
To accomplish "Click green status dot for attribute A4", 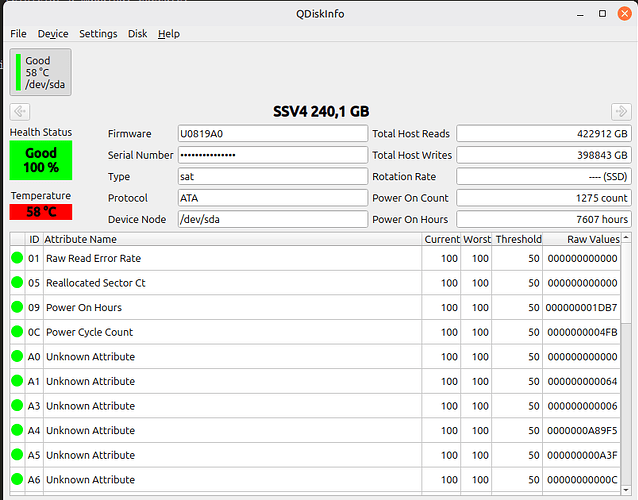I will pyautogui.click(x=17, y=430).
